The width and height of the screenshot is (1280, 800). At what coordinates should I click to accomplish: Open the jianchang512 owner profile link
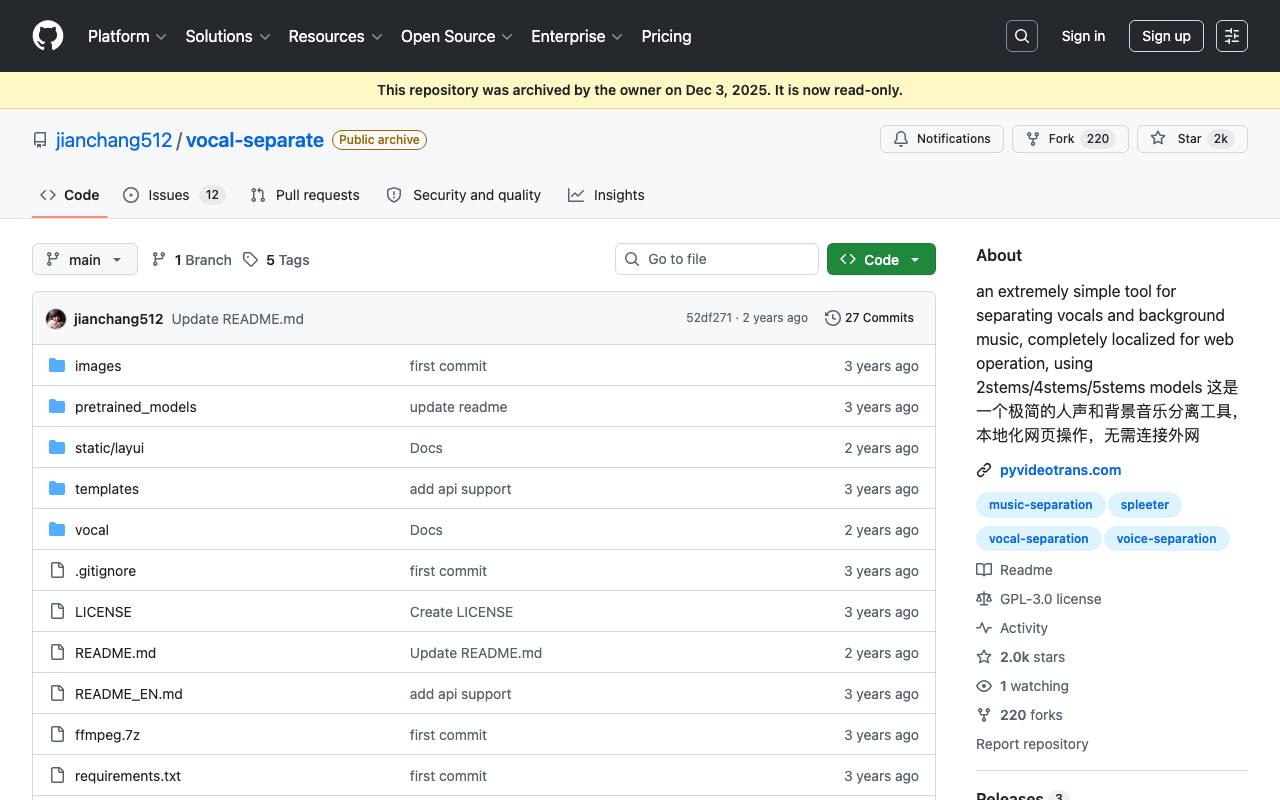point(114,140)
